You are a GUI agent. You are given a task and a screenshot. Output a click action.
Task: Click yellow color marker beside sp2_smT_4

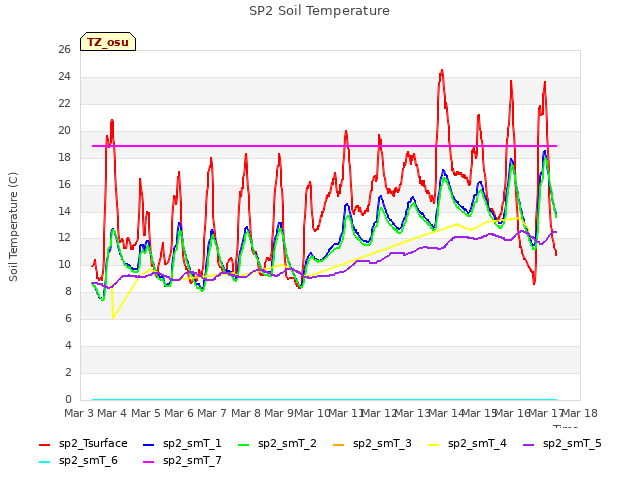(434, 444)
